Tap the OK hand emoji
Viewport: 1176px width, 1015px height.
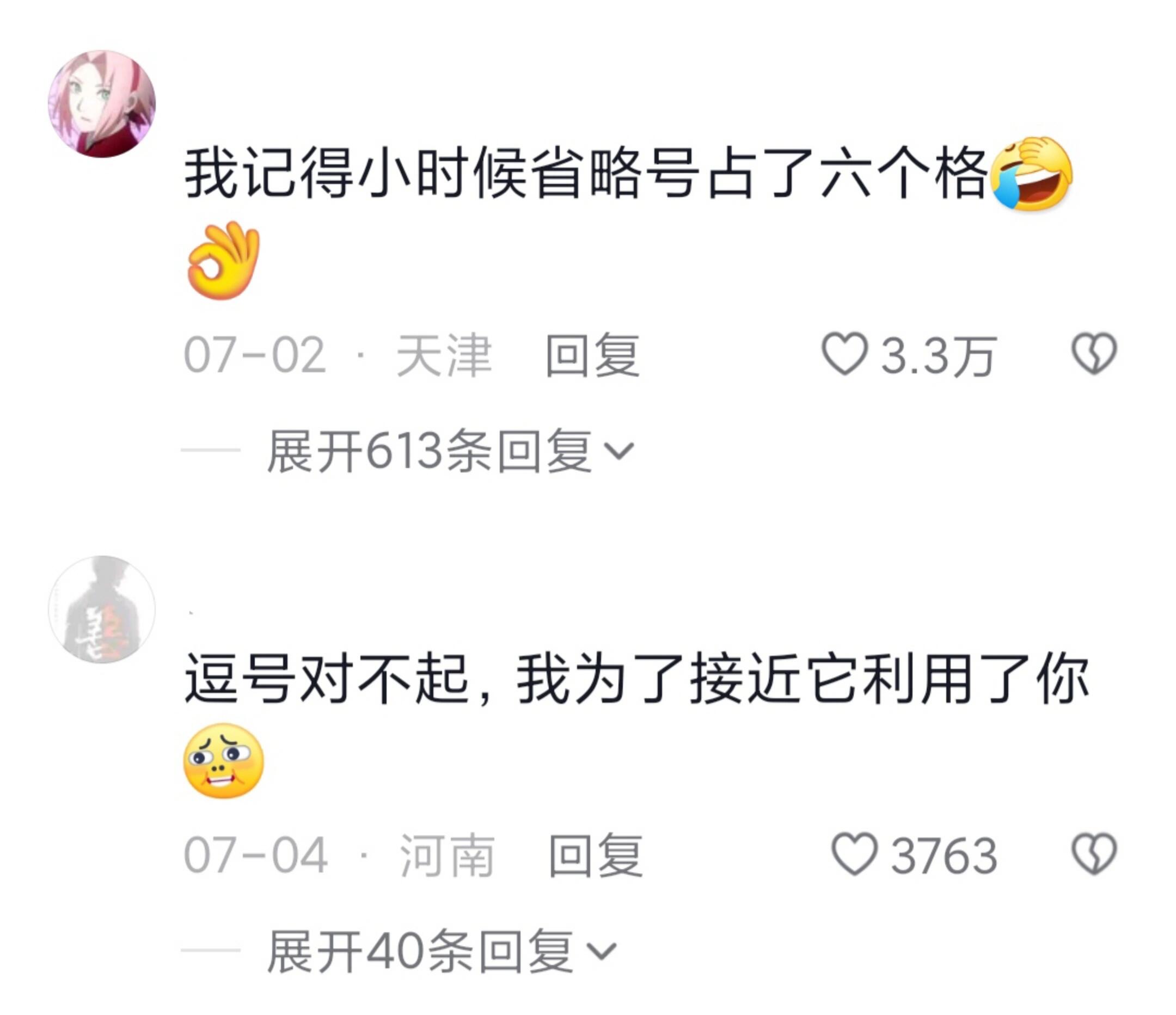[223, 260]
